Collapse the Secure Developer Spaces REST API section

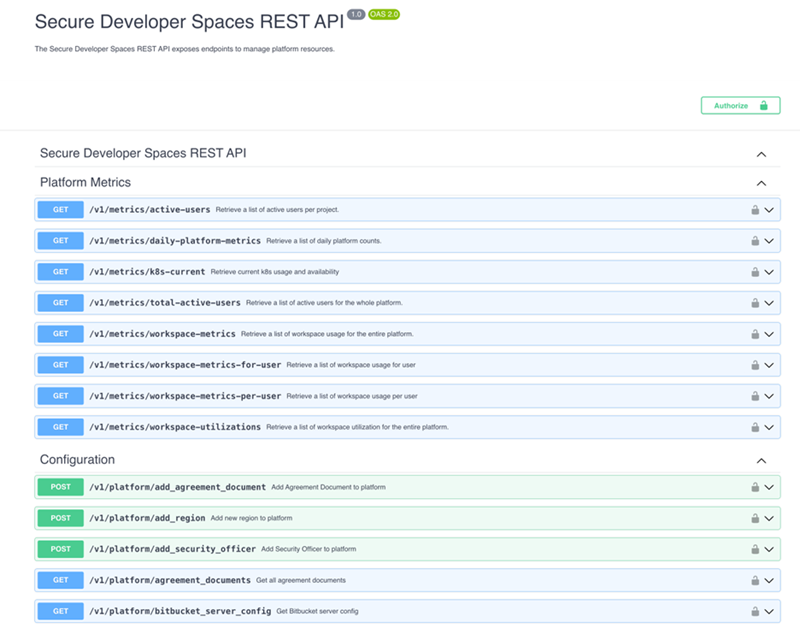(762, 153)
